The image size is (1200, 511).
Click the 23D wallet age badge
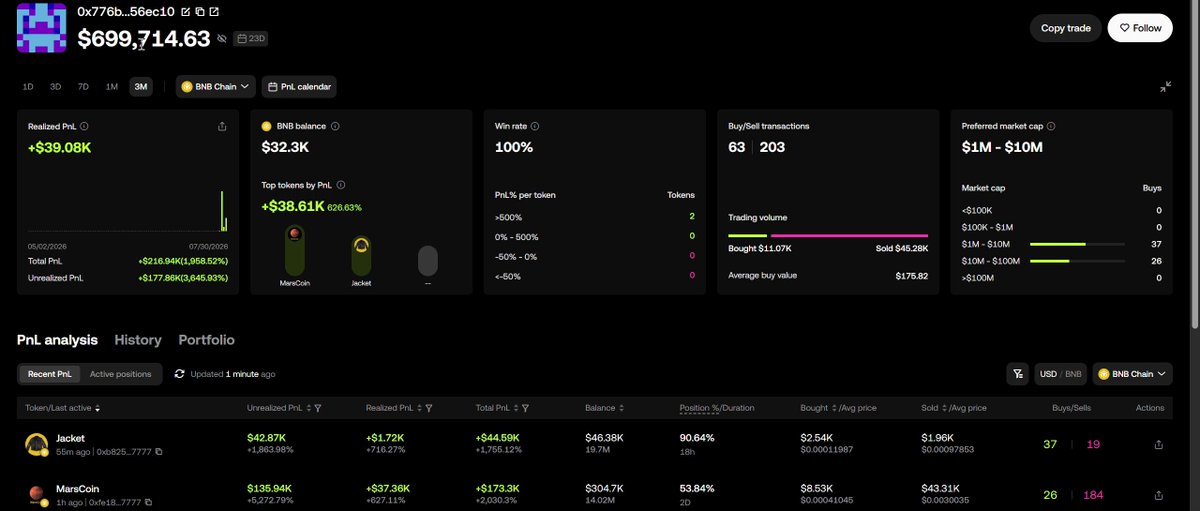pyautogui.click(x=250, y=39)
